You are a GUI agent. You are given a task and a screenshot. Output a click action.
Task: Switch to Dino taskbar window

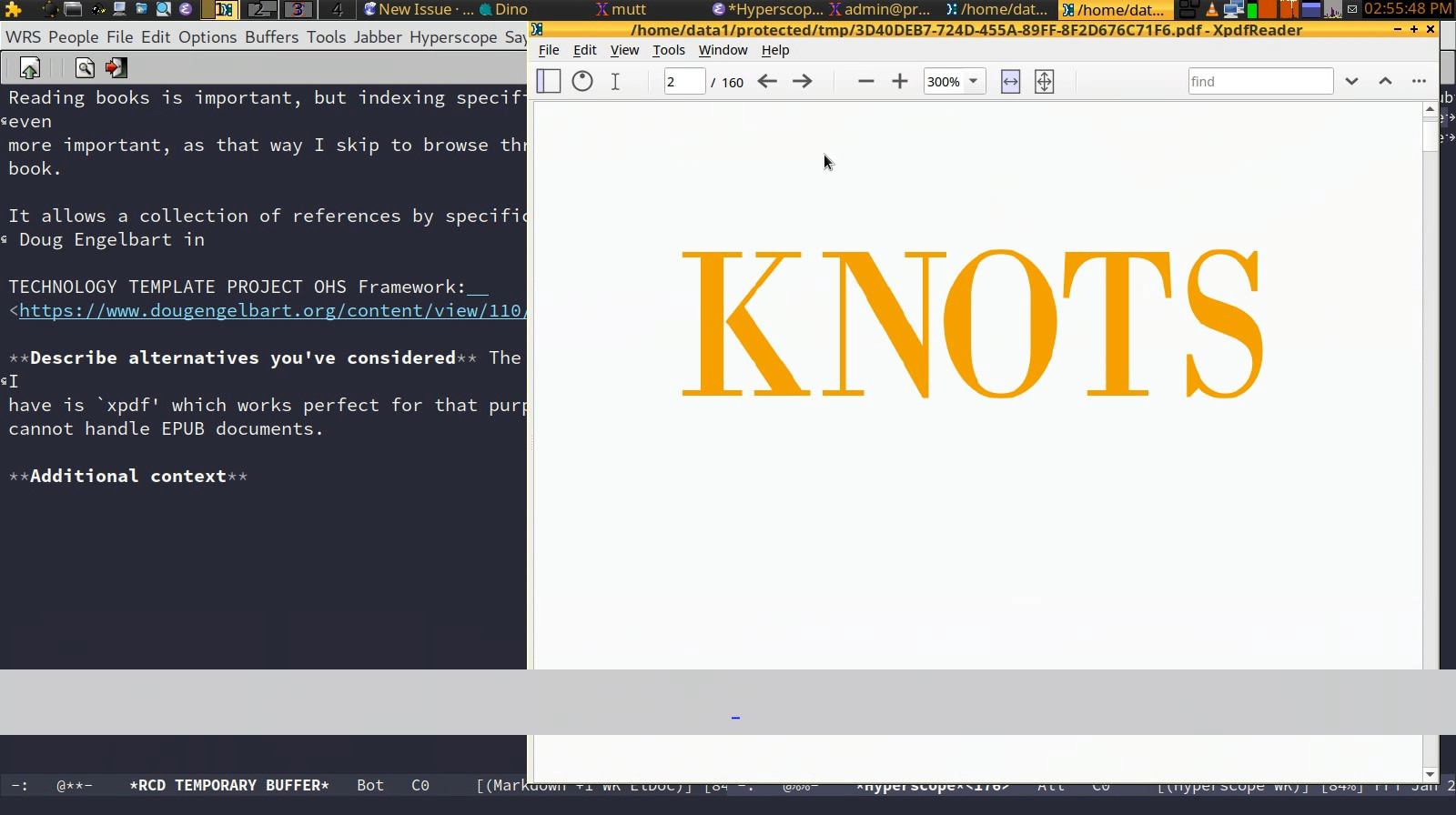coord(503,10)
